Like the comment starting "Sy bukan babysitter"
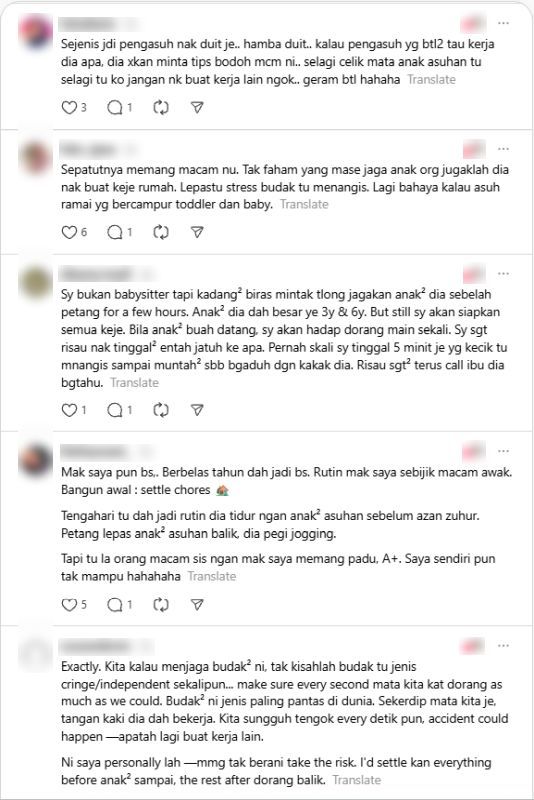 pos(69,410)
